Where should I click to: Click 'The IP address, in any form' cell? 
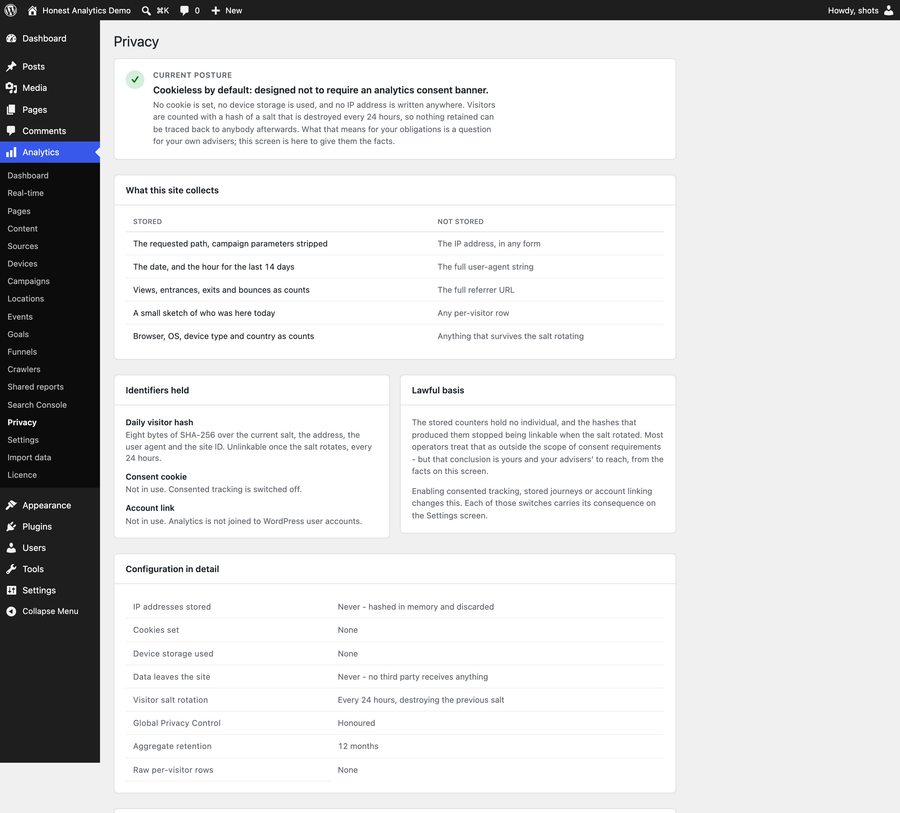489,243
